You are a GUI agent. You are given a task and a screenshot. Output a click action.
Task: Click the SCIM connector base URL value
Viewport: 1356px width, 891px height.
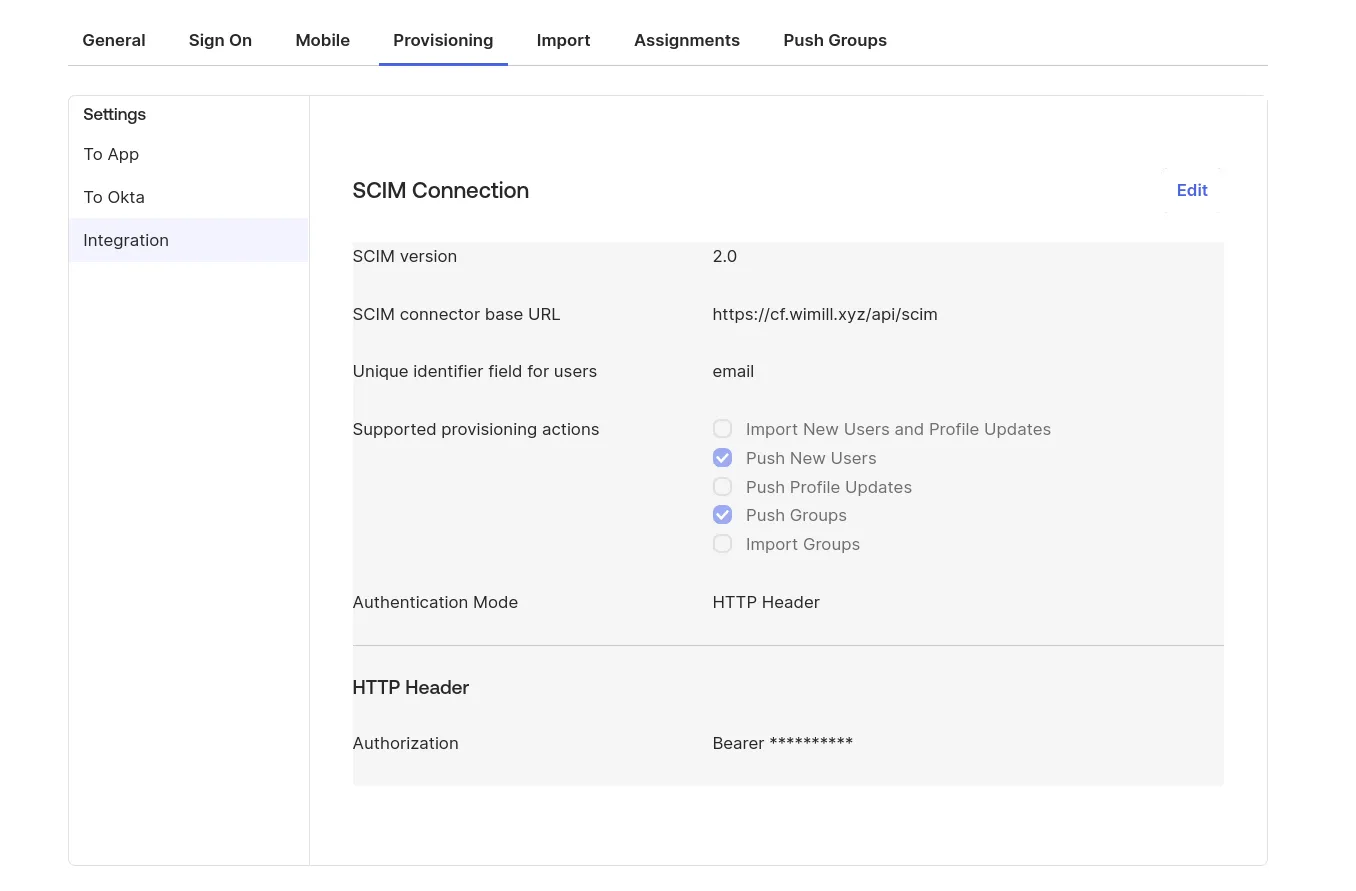pos(824,314)
